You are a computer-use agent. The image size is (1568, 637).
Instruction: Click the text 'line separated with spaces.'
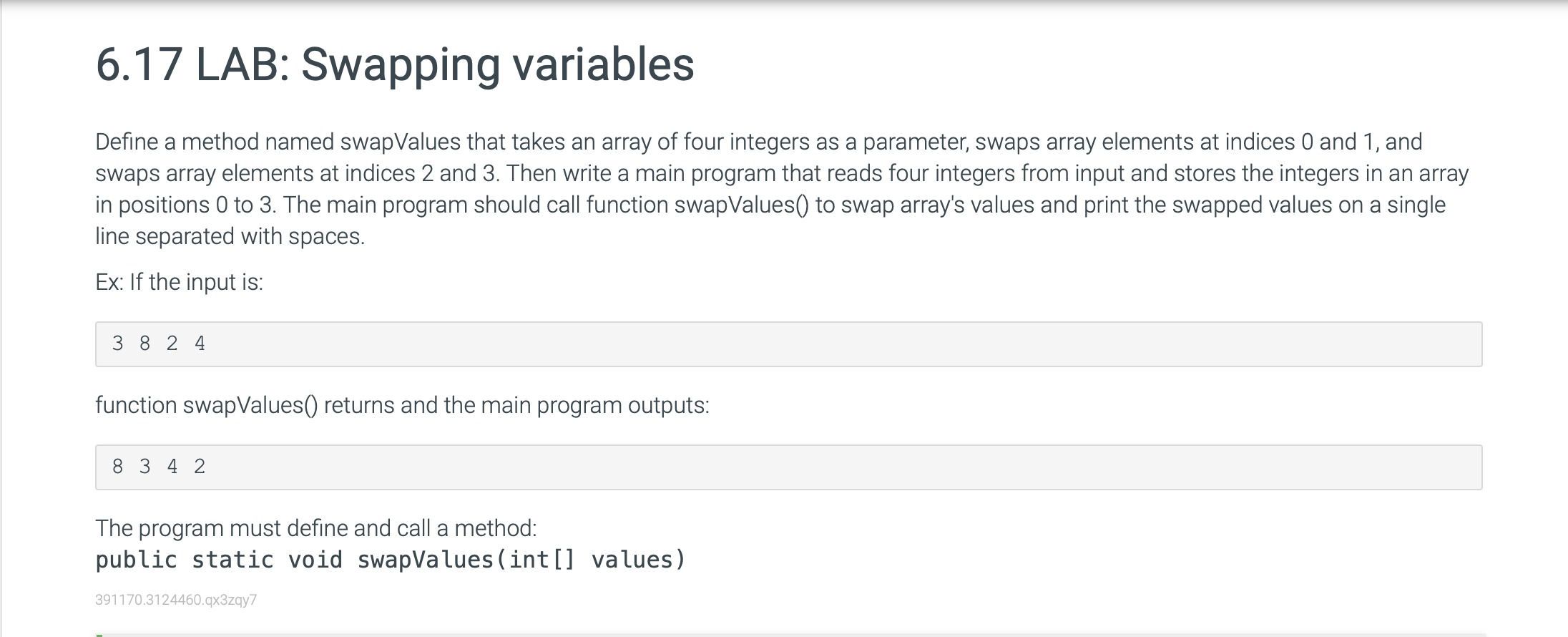coord(230,236)
